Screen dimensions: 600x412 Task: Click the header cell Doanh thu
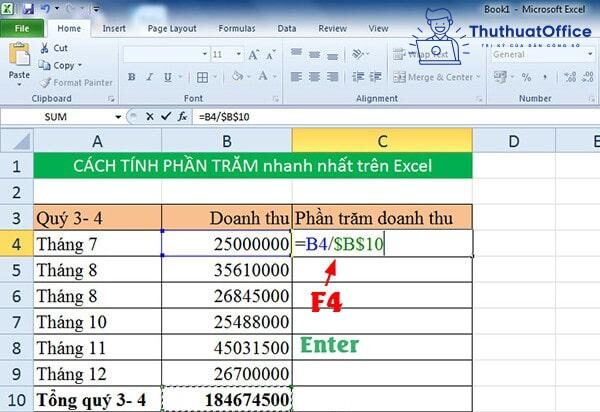coord(227,218)
